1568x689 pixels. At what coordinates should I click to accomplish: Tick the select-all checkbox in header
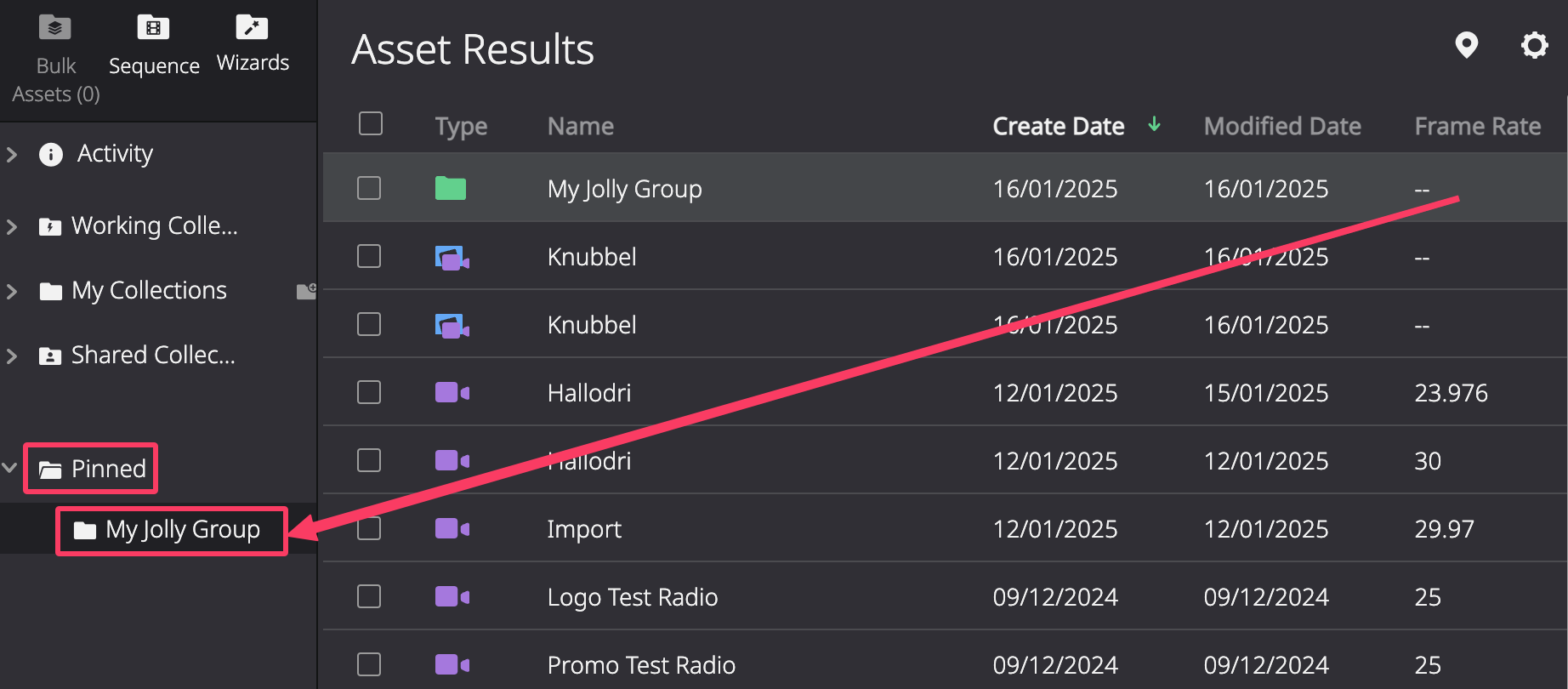[x=371, y=123]
